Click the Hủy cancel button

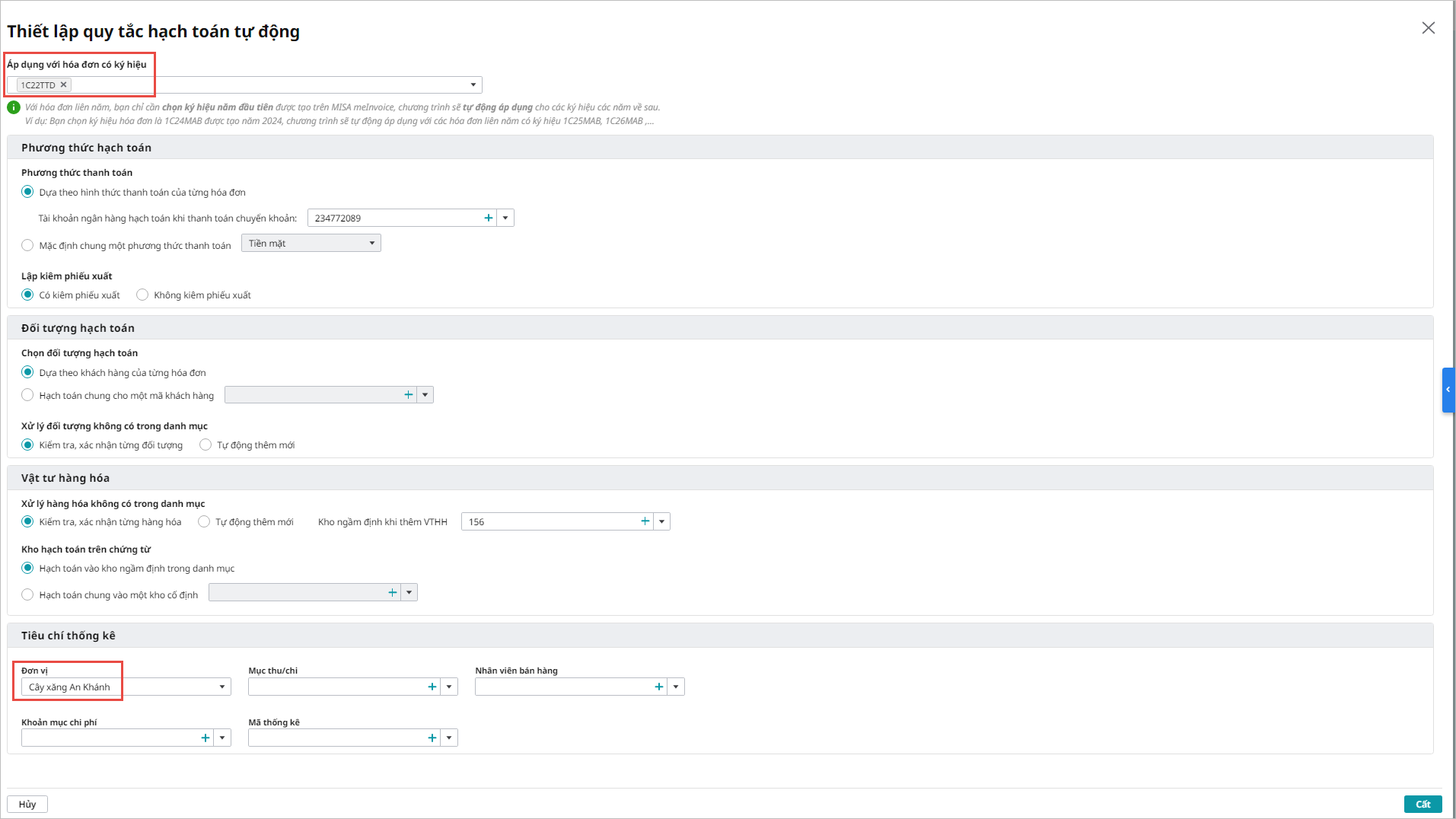pos(27,804)
